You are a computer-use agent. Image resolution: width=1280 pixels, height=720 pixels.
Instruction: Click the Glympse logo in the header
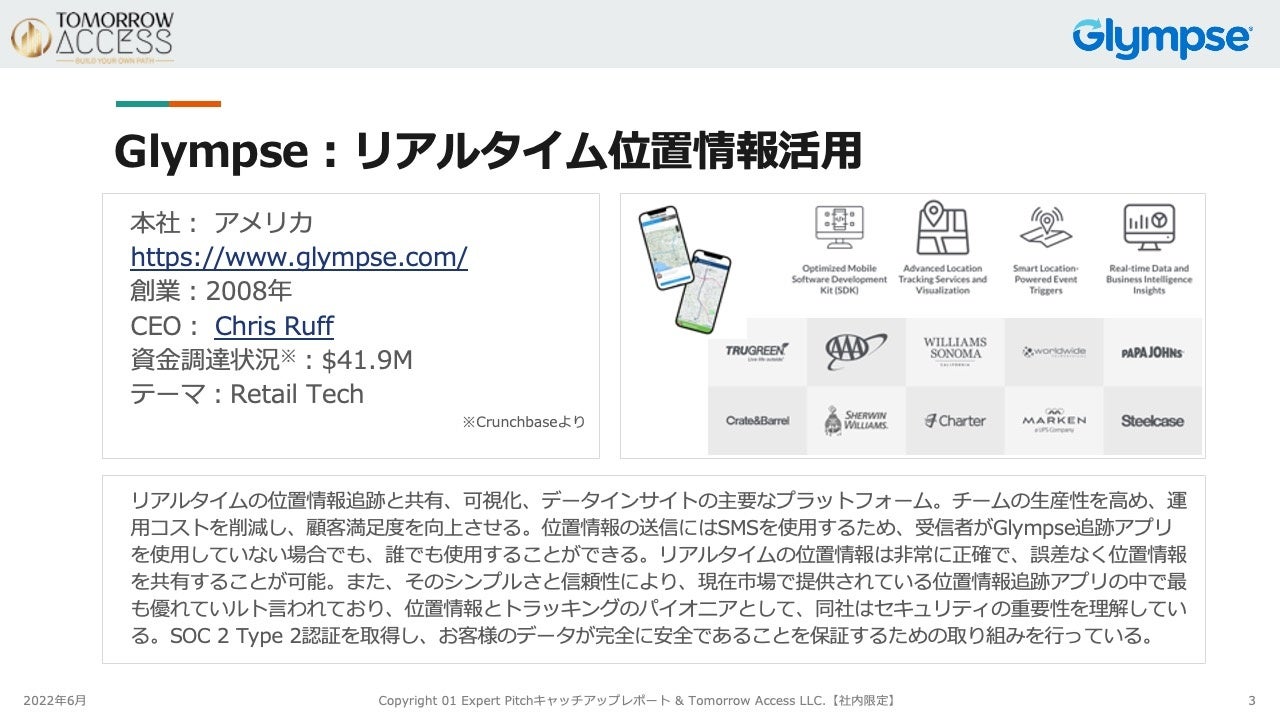pyautogui.click(x=1162, y=38)
